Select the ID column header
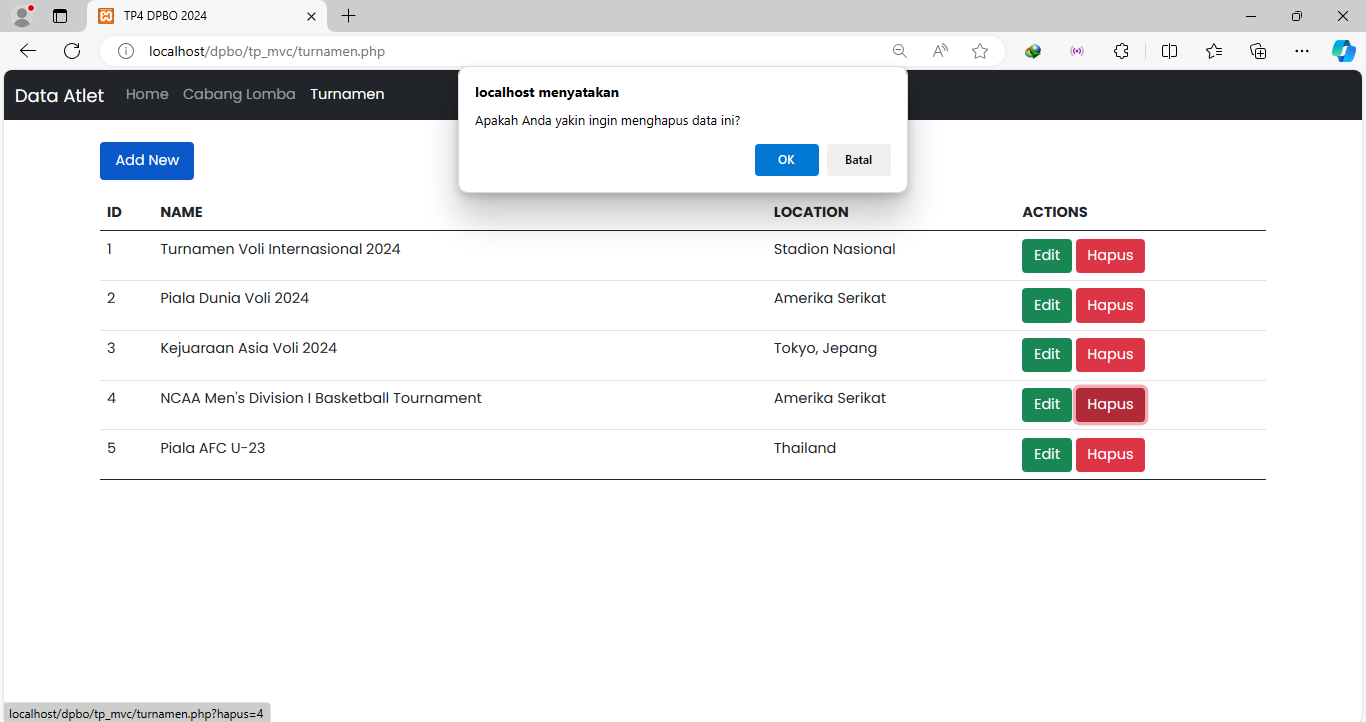Viewport: 1366px width, 722px height. tap(114, 212)
